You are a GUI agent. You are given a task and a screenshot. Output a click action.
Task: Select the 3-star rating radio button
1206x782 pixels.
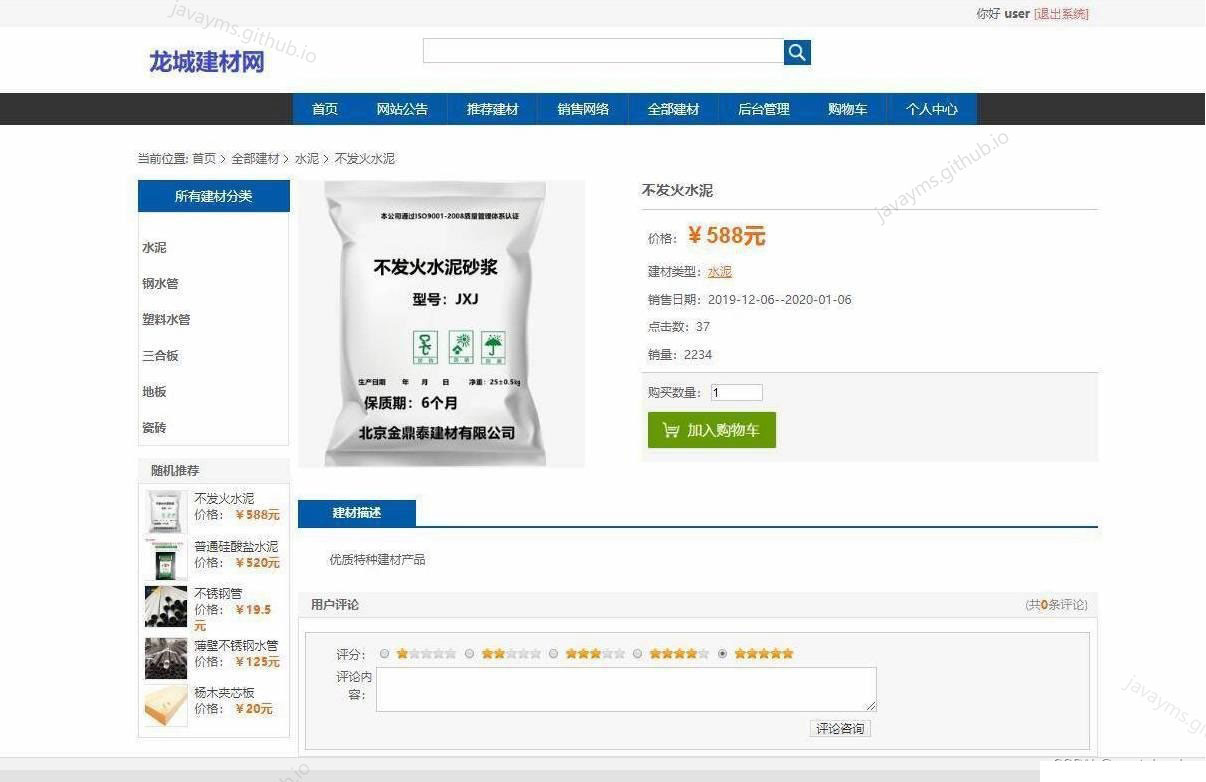tap(553, 653)
